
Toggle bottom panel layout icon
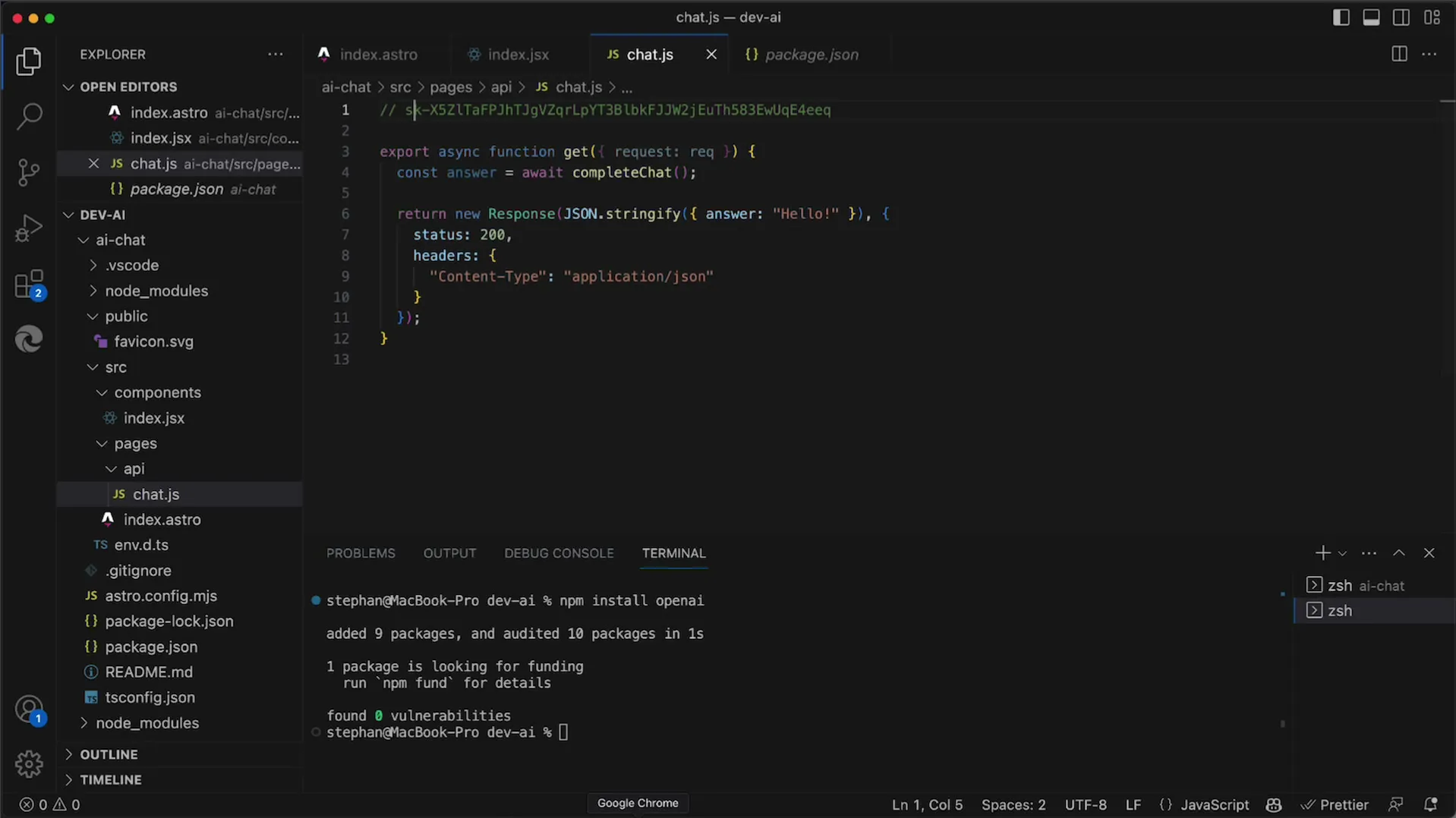(1371, 17)
